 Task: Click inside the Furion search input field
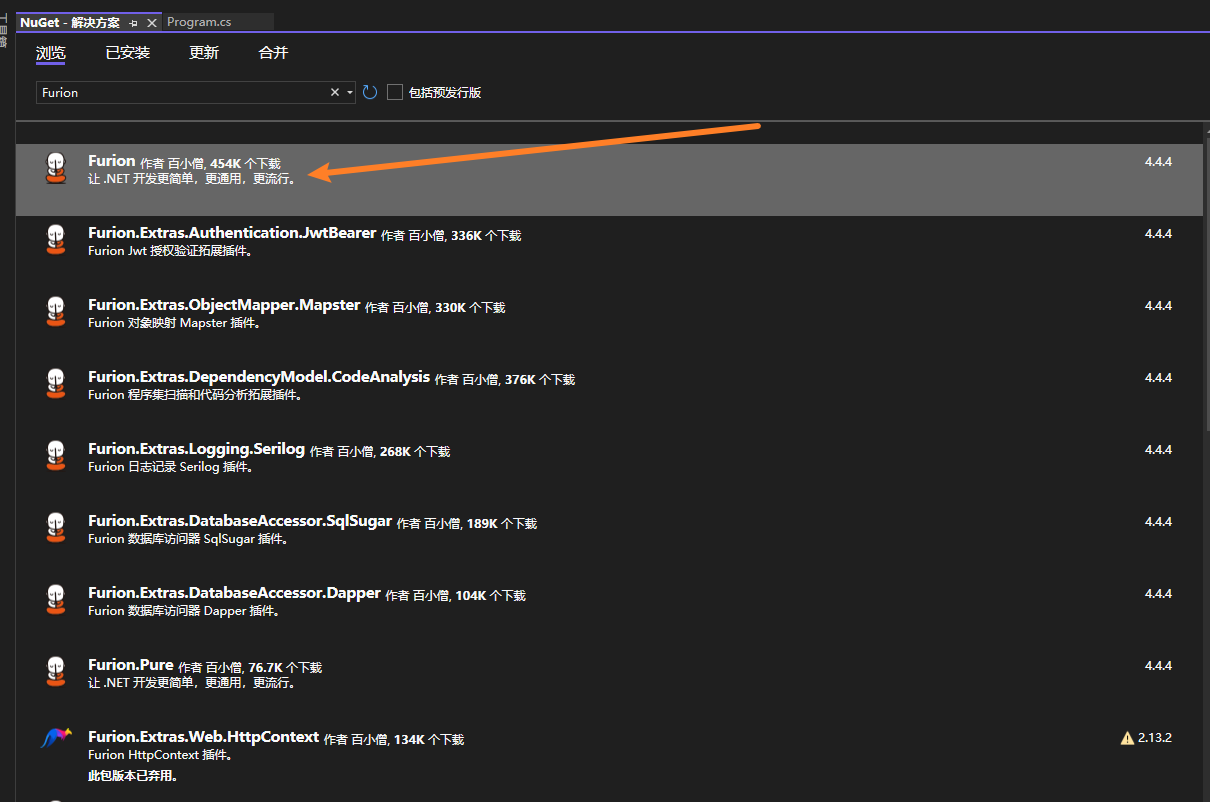180,92
